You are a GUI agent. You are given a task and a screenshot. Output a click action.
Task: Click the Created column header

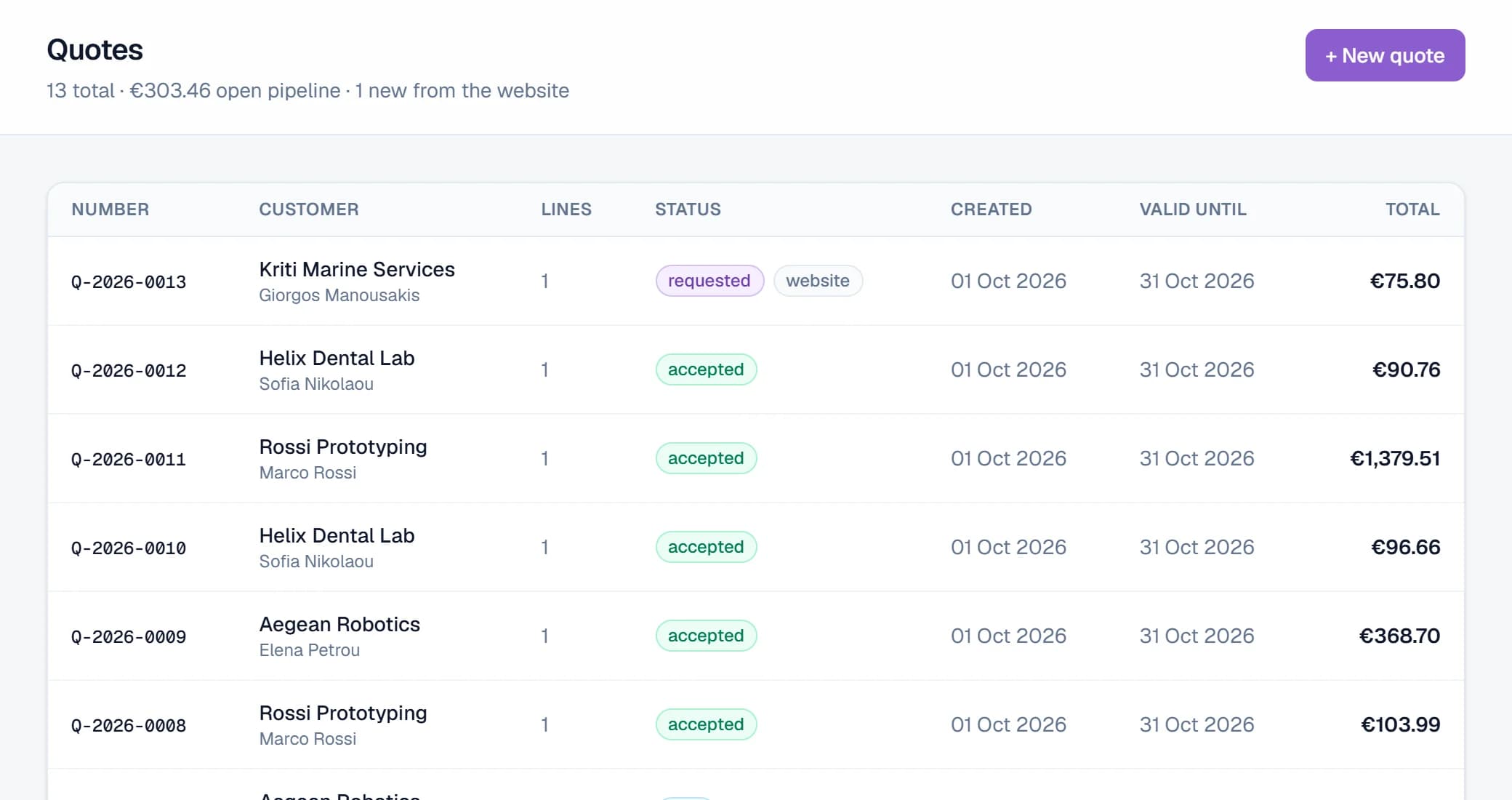click(992, 209)
